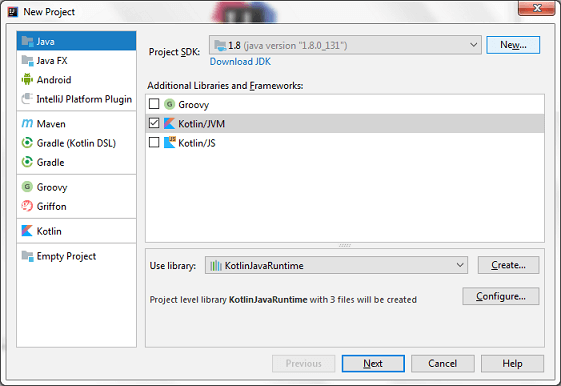Select Griffon project type
561x386 pixels.
click(76, 206)
